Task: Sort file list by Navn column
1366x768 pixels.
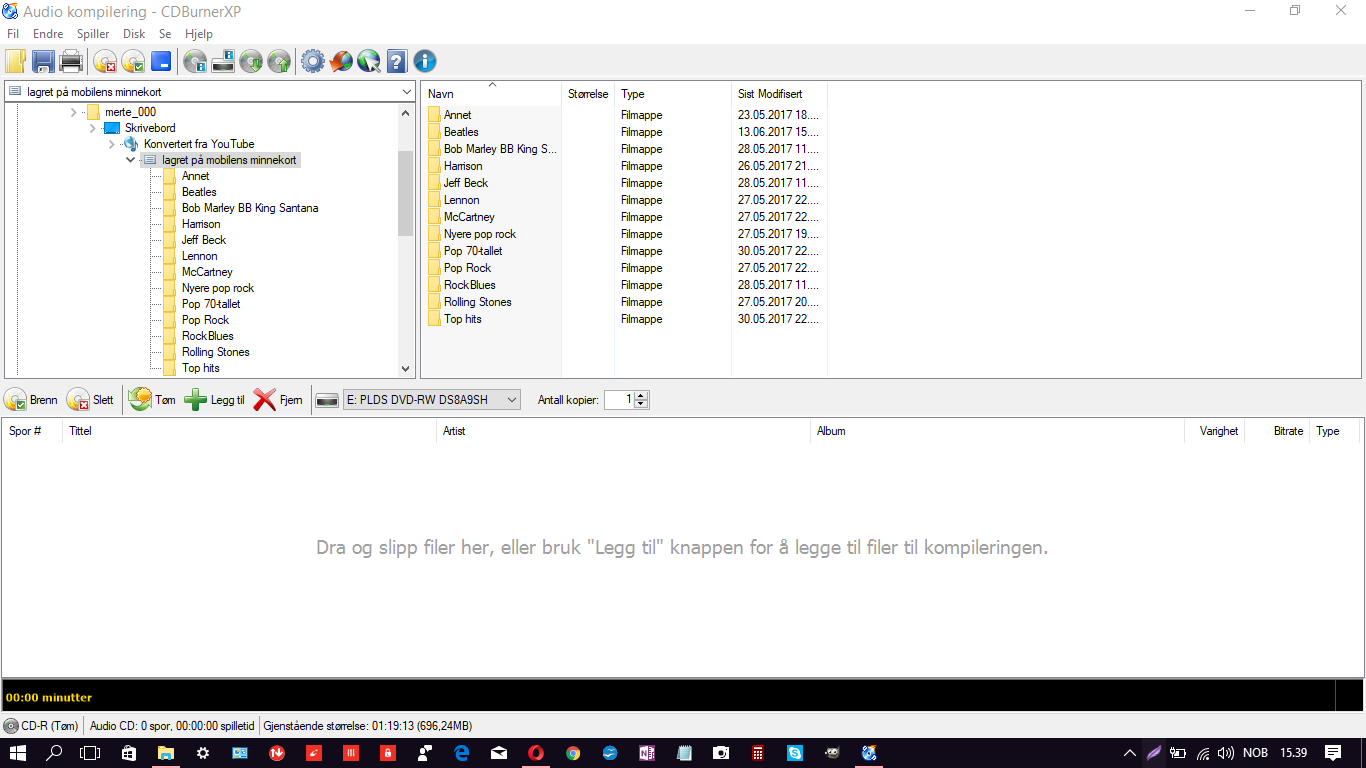Action: pos(491,94)
